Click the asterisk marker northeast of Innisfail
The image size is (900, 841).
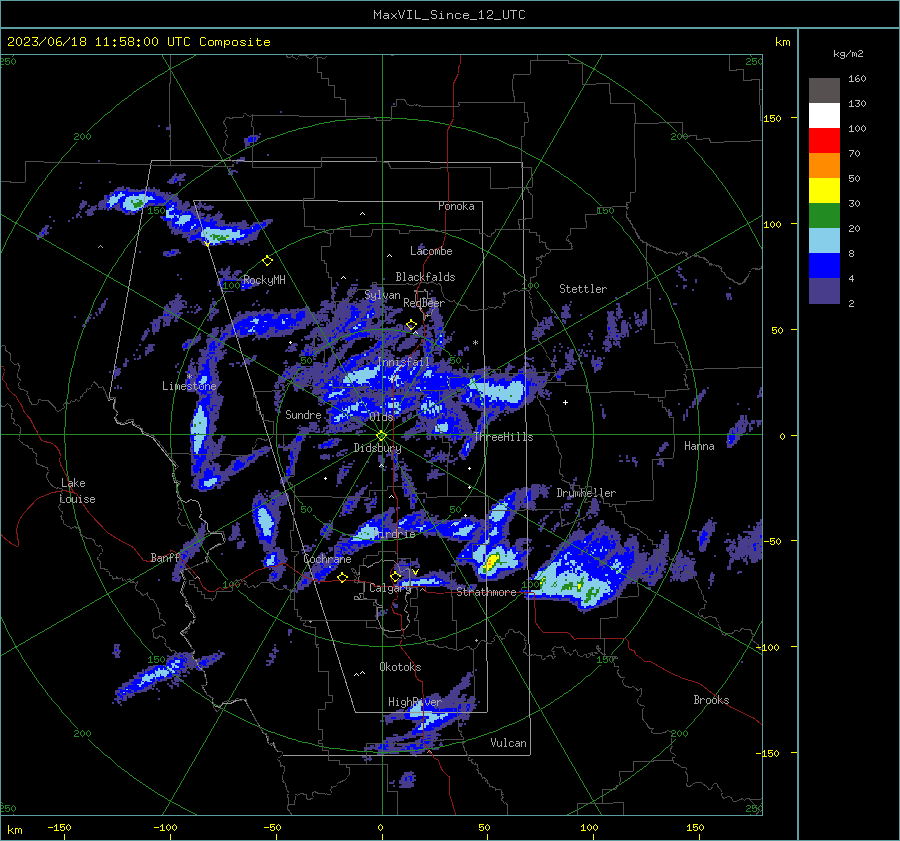tap(475, 343)
